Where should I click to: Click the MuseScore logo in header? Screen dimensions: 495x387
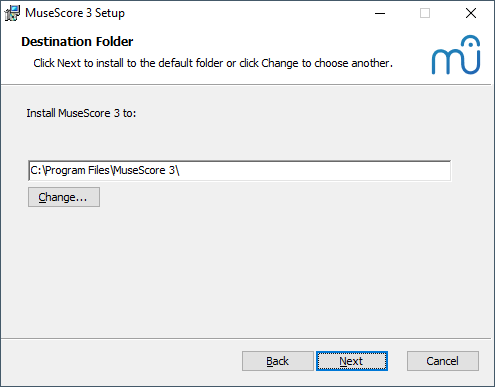pos(456,55)
